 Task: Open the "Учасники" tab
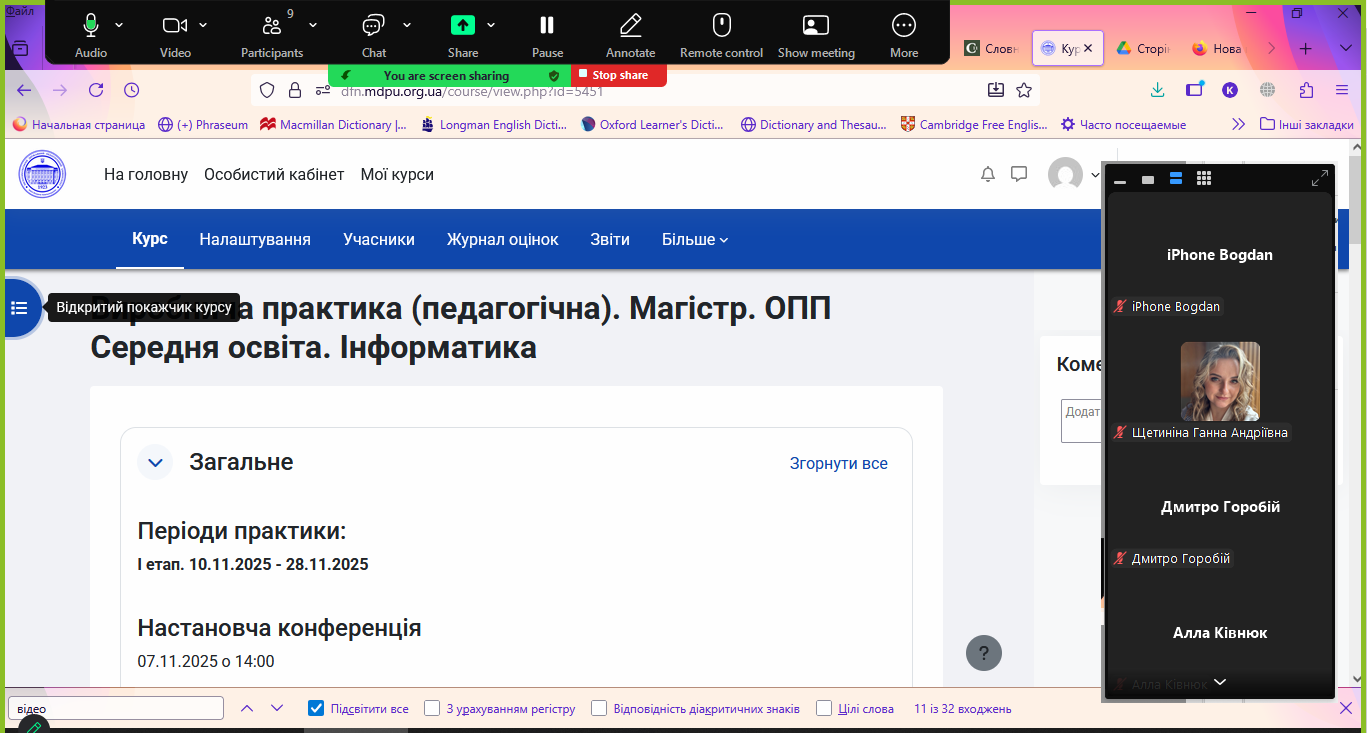coord(378,240)
